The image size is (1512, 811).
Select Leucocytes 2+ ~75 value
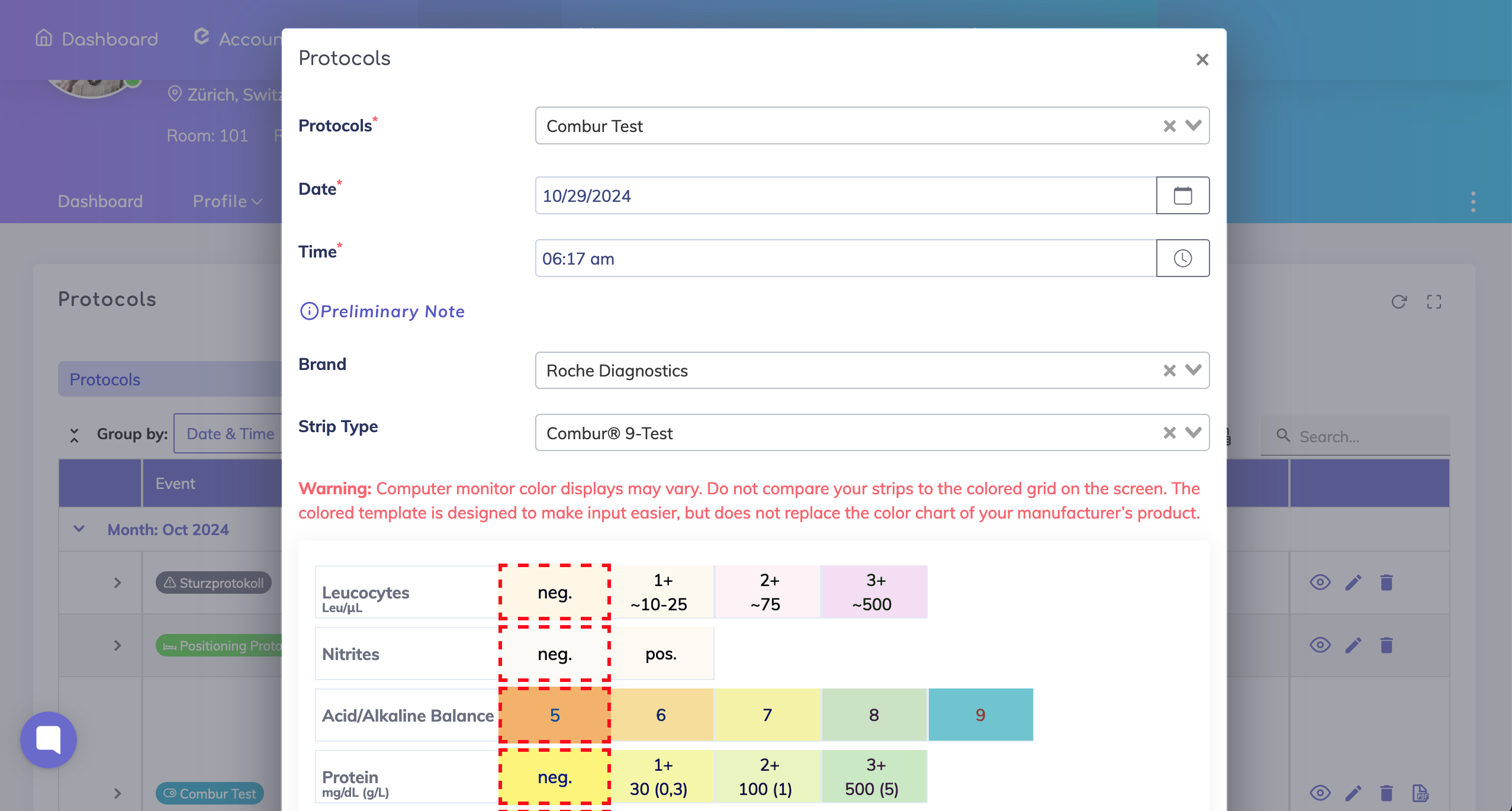pos(767,592)
